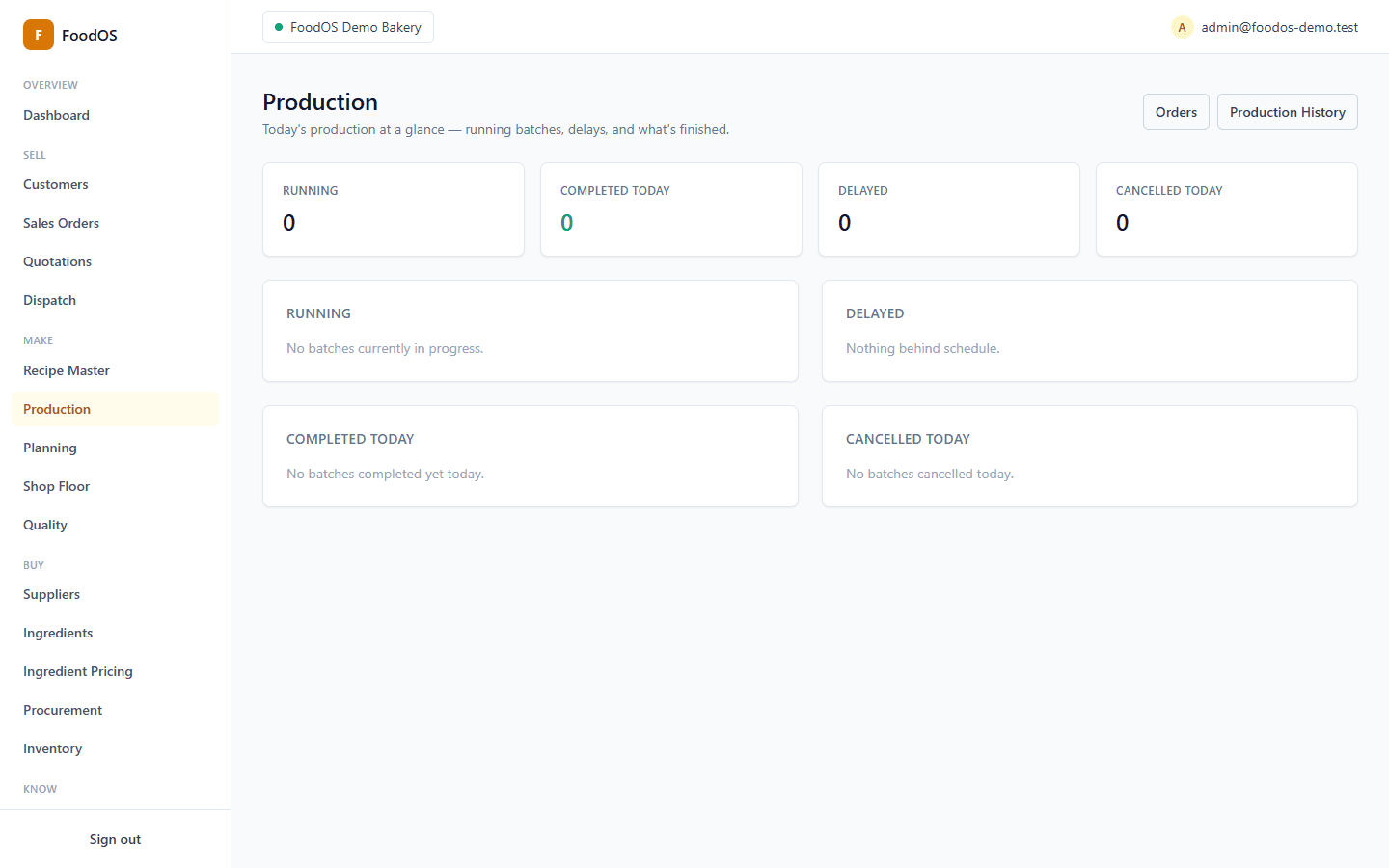Image resolution: width=1389 pixels, height=868 pixels.
Task: Click Sign out
Action: [115, 839]
